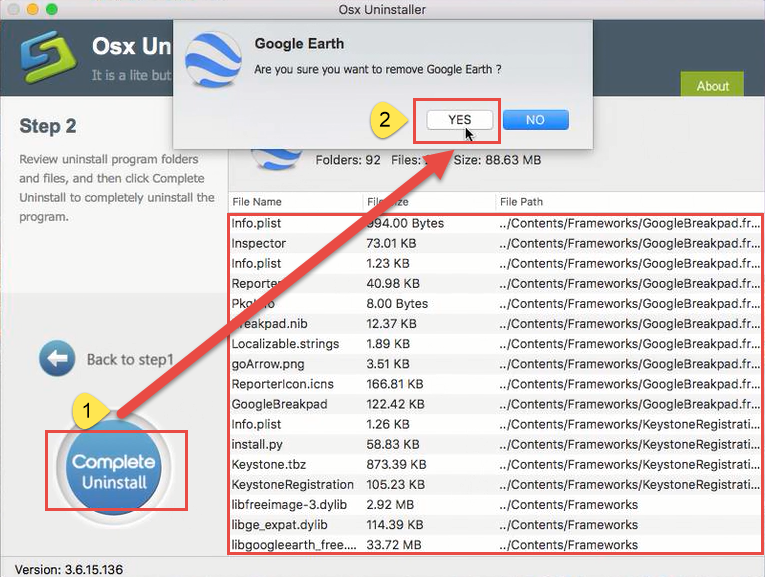
Task: Select the Localizable.strings file row
Action: 285,344
